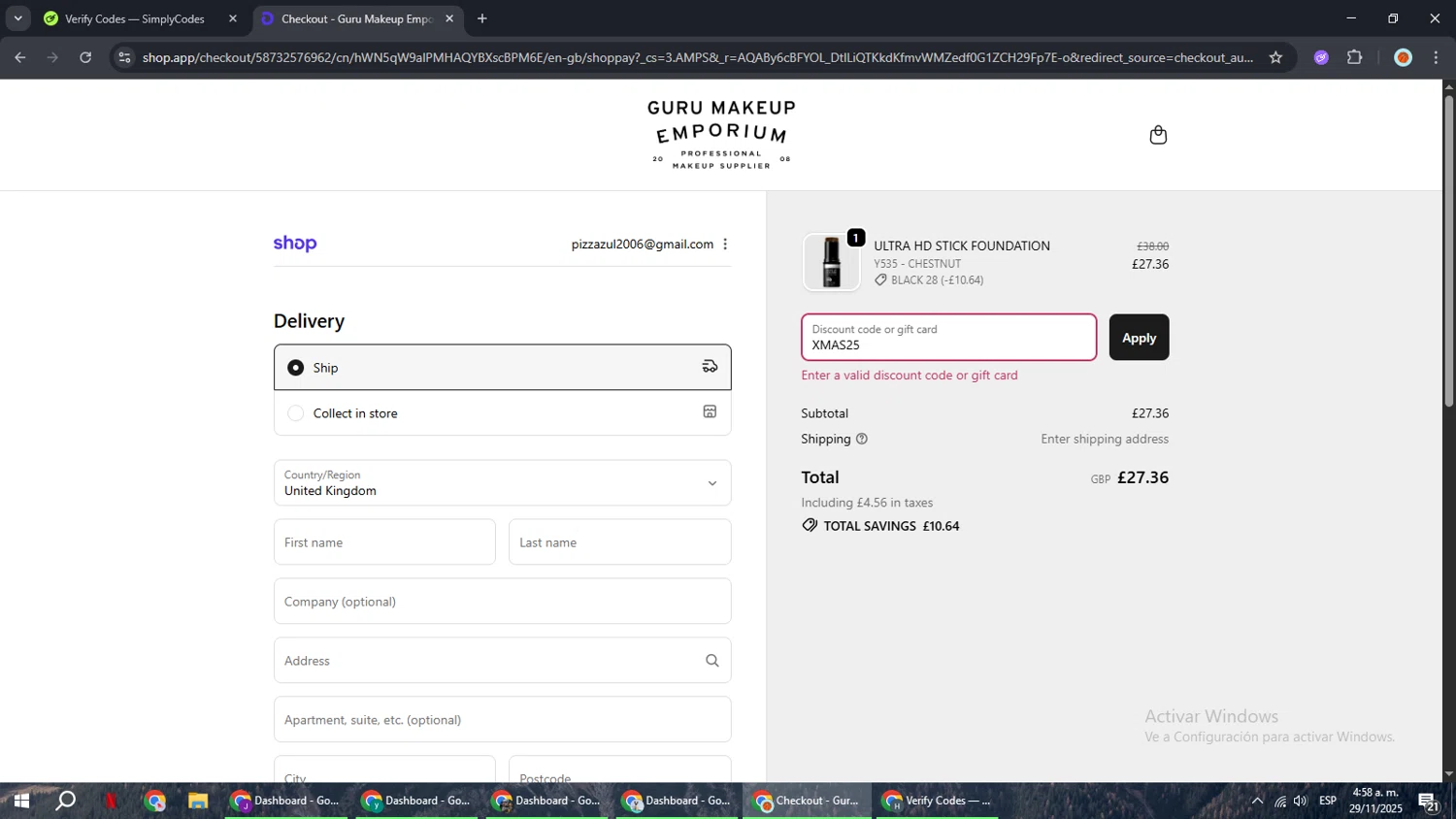Image resolution: width=1456 pixels, height=819 pixels.
Task: Click the store icon in Collect in store row
Action: [710, 412]
